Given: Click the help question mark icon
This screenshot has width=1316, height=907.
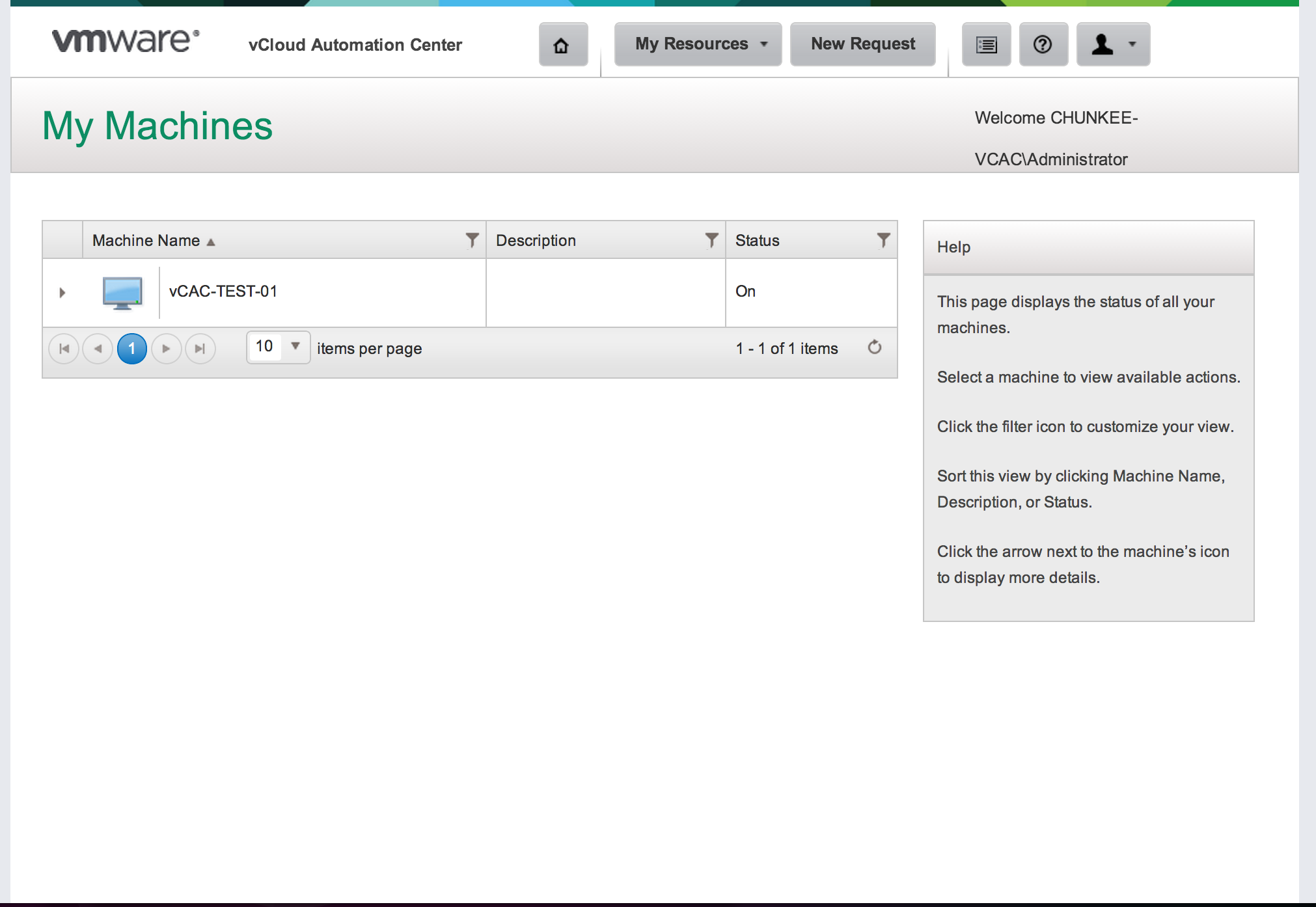Looking at the screenshot, I should click(x=1043, y=44).
